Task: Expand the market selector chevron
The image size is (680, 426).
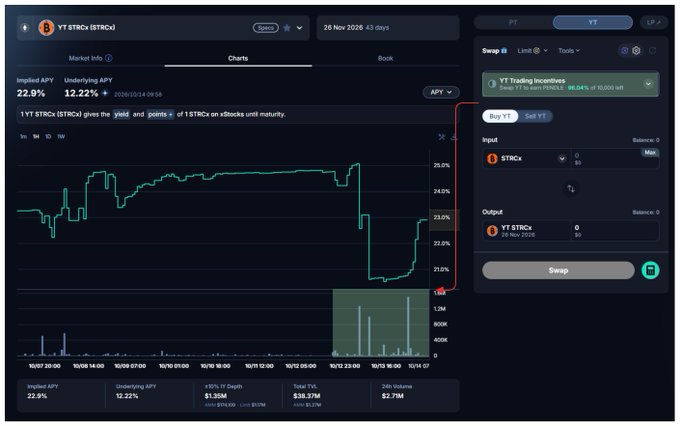Action: (299, 28)
